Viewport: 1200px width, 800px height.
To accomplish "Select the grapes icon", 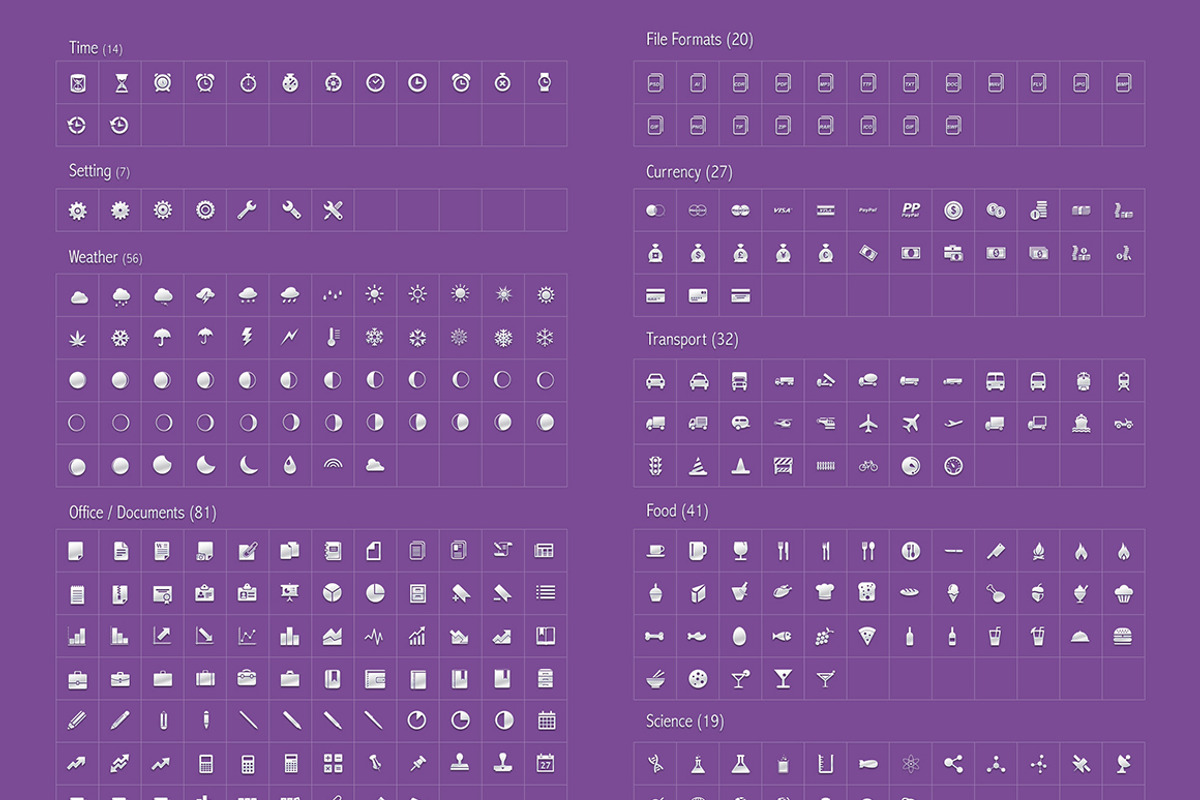I will (825, 635).
